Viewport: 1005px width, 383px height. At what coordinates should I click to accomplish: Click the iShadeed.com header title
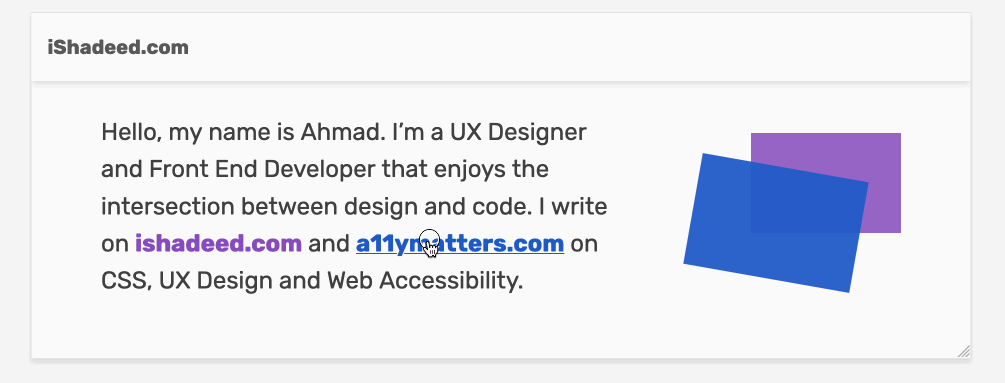[x=118, y=47]
